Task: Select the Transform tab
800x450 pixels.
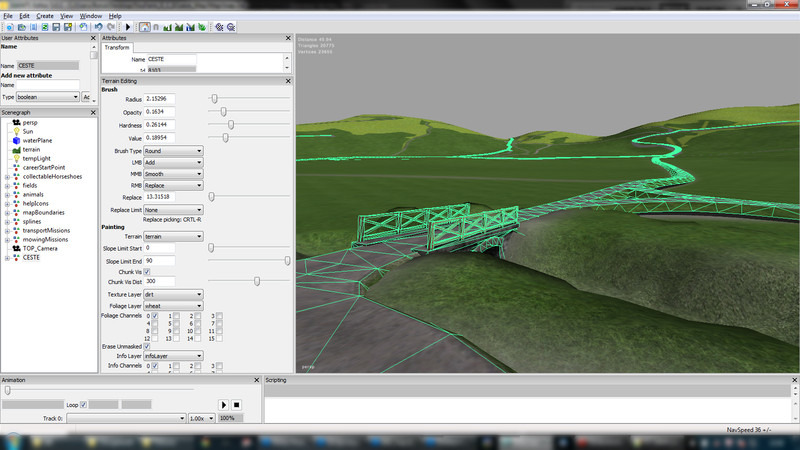Action: [x=117, y=47]
